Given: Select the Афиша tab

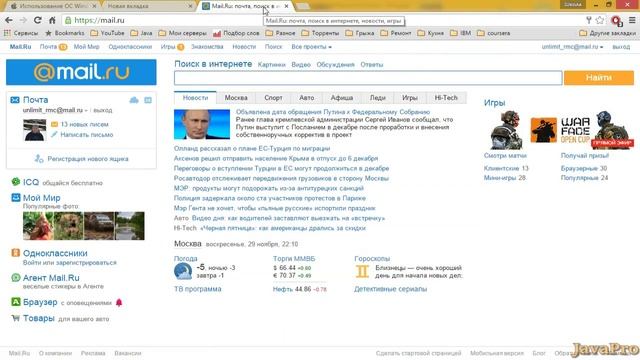Looking at the screenshot, I should pyautogui.click(x=342, y=98).
